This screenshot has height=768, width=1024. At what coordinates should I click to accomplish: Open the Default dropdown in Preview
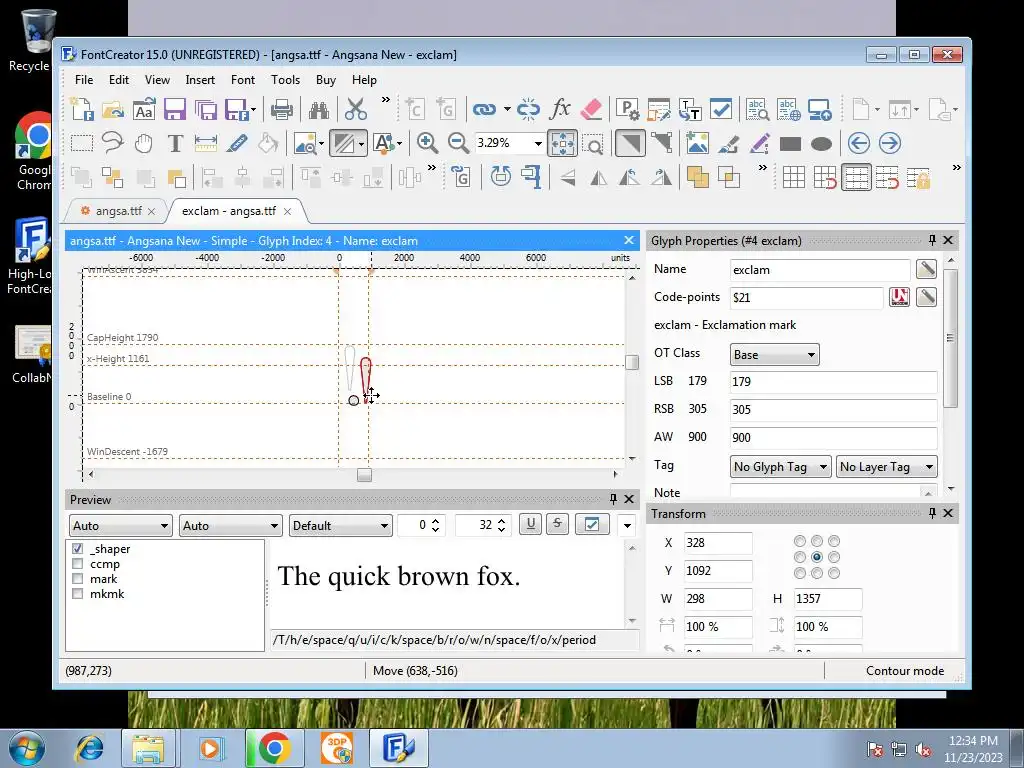pos(340,526)
